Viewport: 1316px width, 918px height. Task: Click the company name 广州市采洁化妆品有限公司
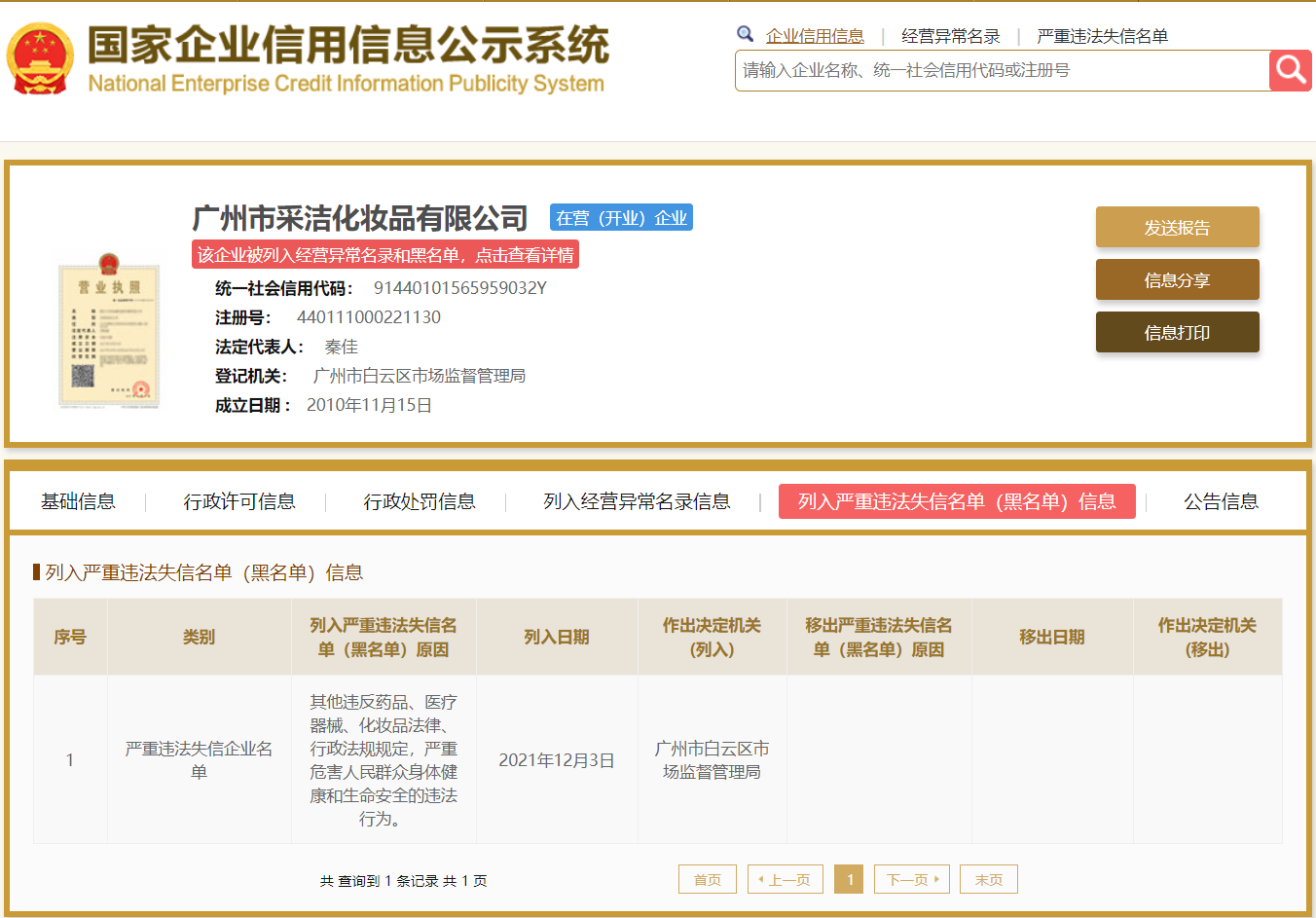click(360, 217)
